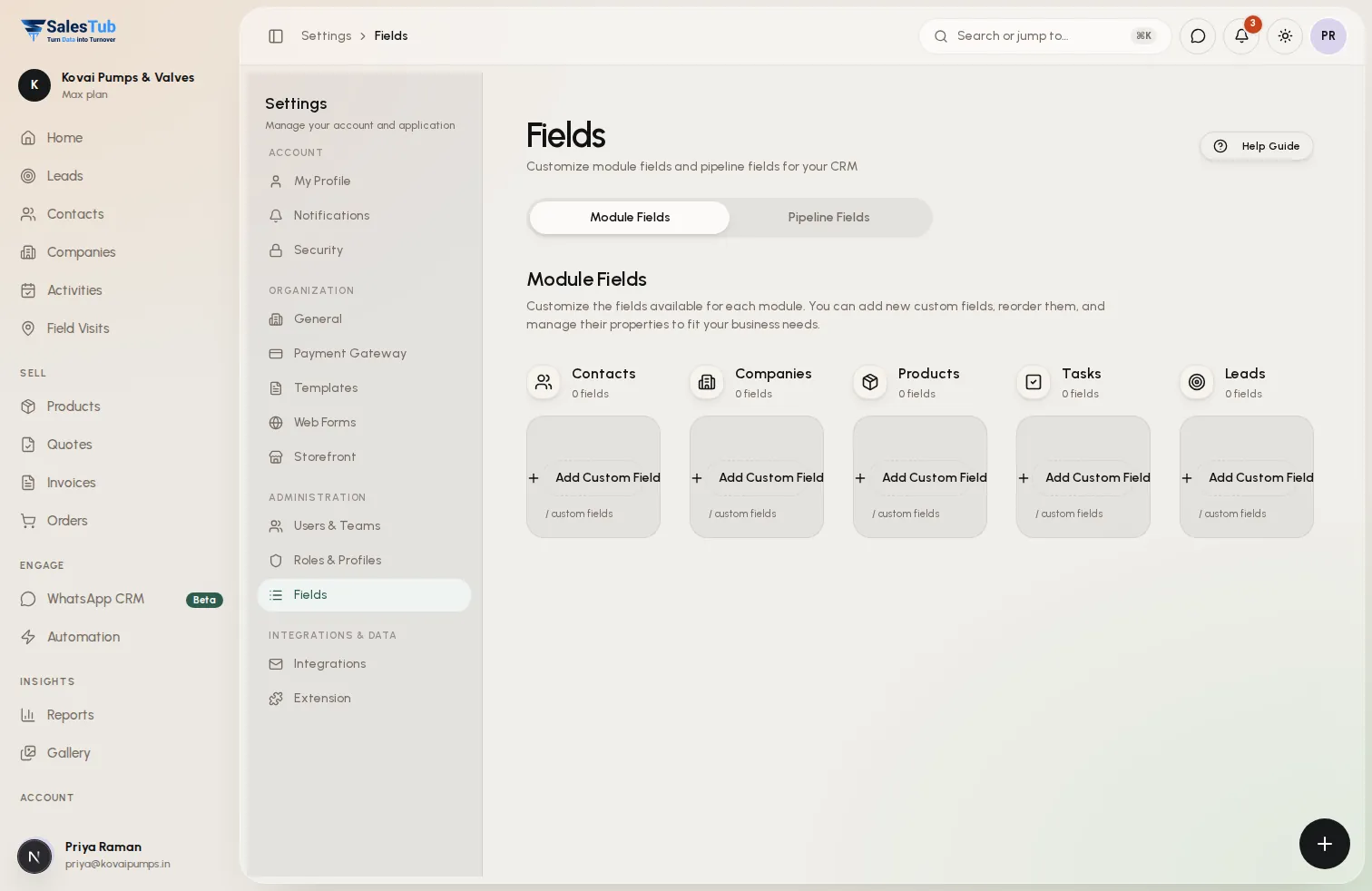Viewport: 1372px width, 891px height.
Task: Open Field Visits in main sidebar
Action: click(120, 328)
